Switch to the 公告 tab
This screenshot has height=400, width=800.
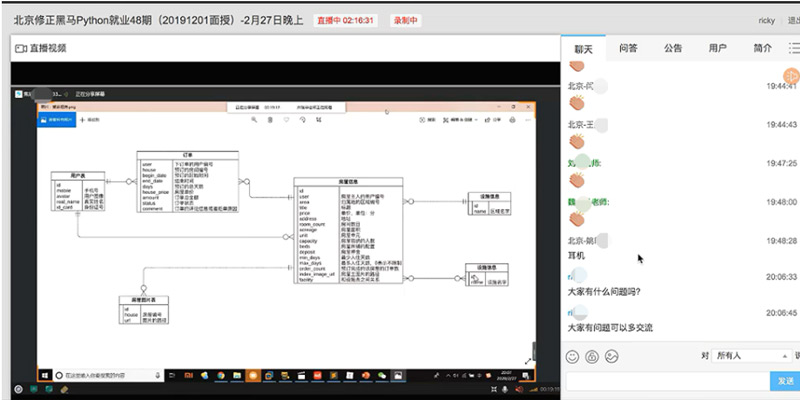pos(673,47)
